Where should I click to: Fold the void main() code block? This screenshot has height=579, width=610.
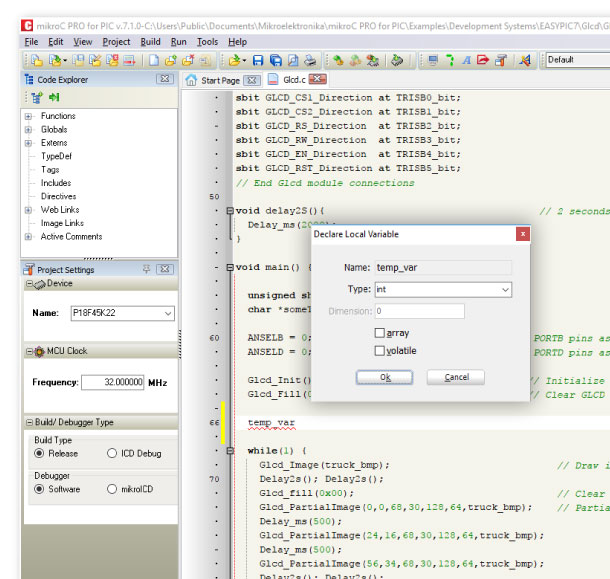pos(230,267)
